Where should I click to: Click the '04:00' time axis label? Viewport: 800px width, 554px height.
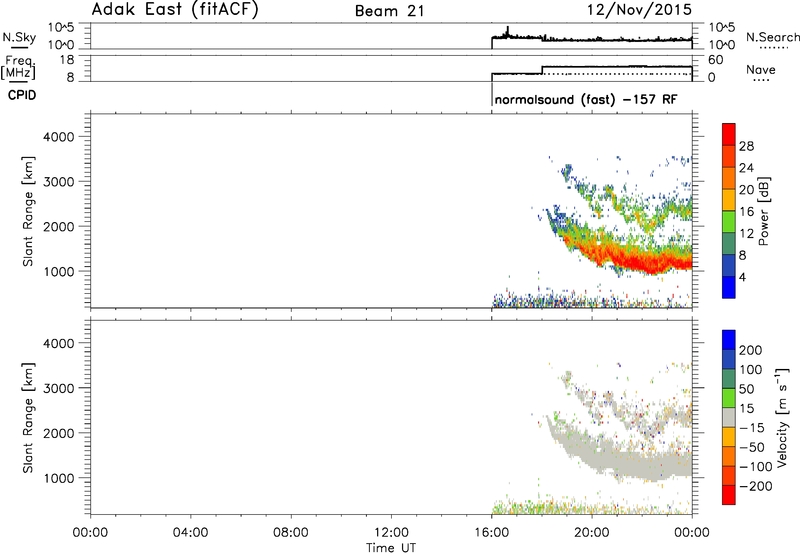[191, 533]
